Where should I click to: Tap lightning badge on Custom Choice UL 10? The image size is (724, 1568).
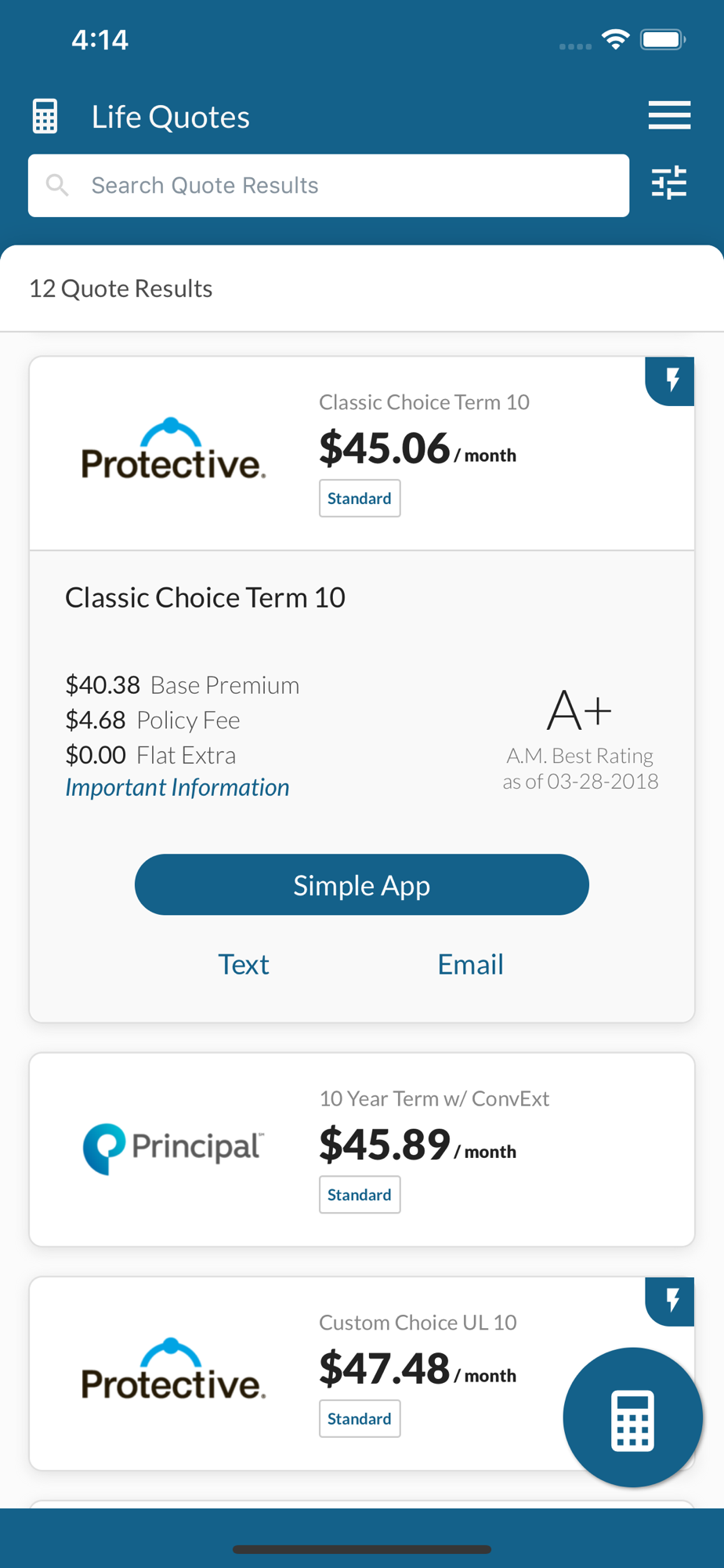[670, 1301]
